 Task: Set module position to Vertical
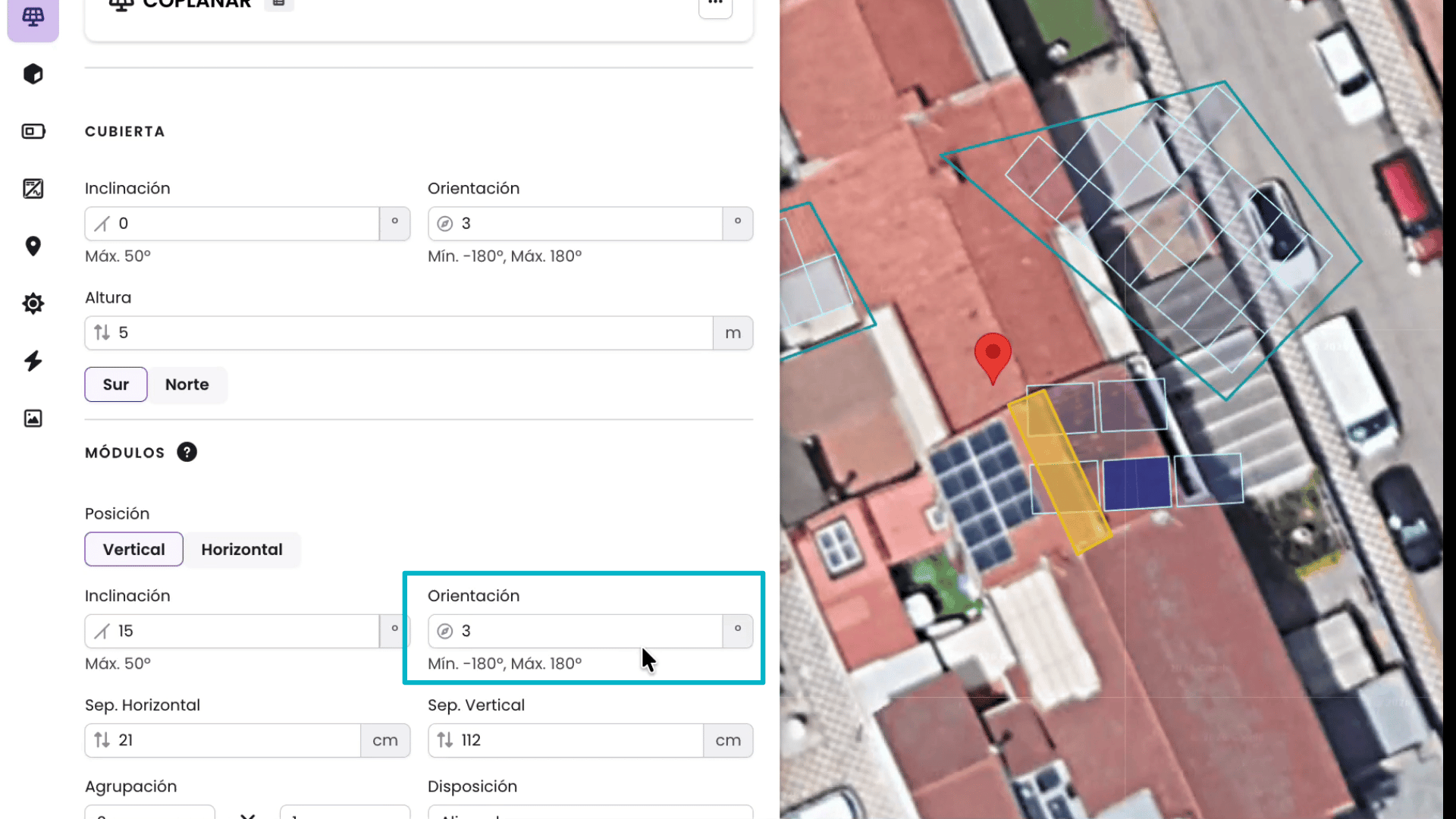[x=133, y=549]
